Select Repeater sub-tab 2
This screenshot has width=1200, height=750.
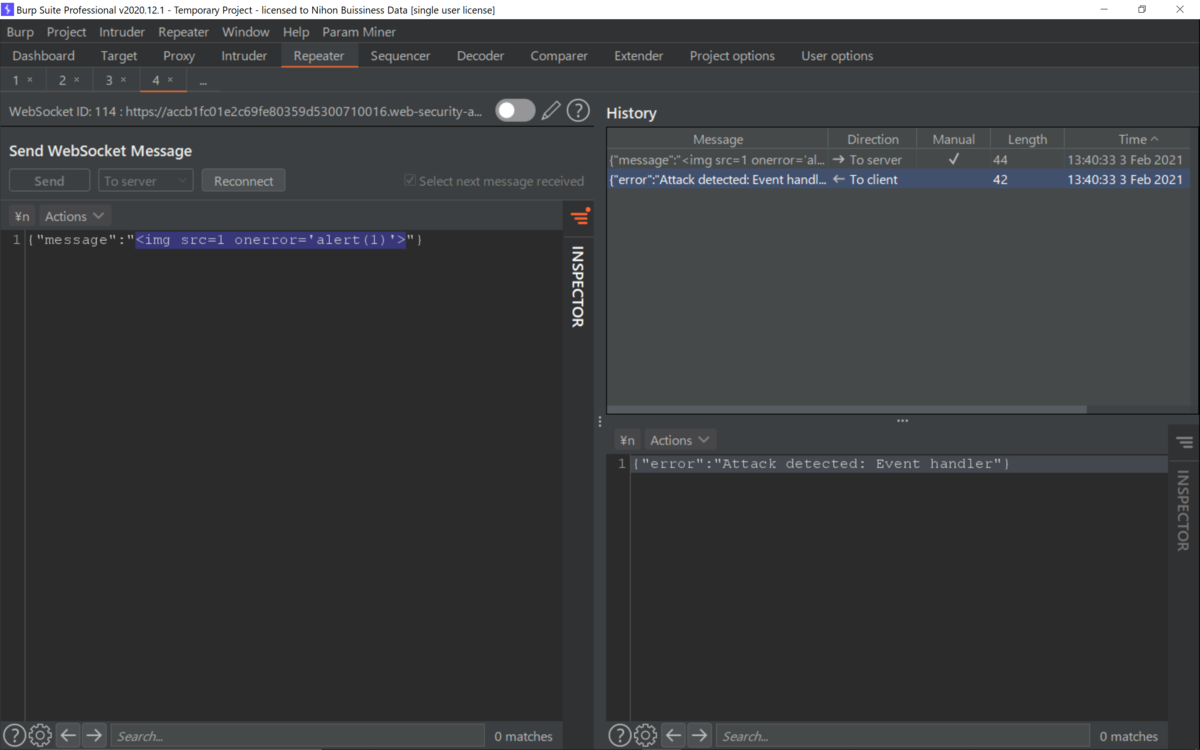coord(62,80)
